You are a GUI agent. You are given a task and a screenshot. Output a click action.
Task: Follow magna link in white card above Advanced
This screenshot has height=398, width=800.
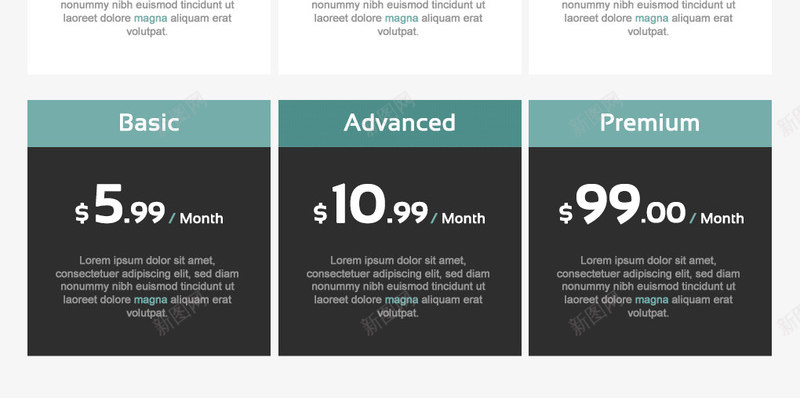(x=402, y=18)
